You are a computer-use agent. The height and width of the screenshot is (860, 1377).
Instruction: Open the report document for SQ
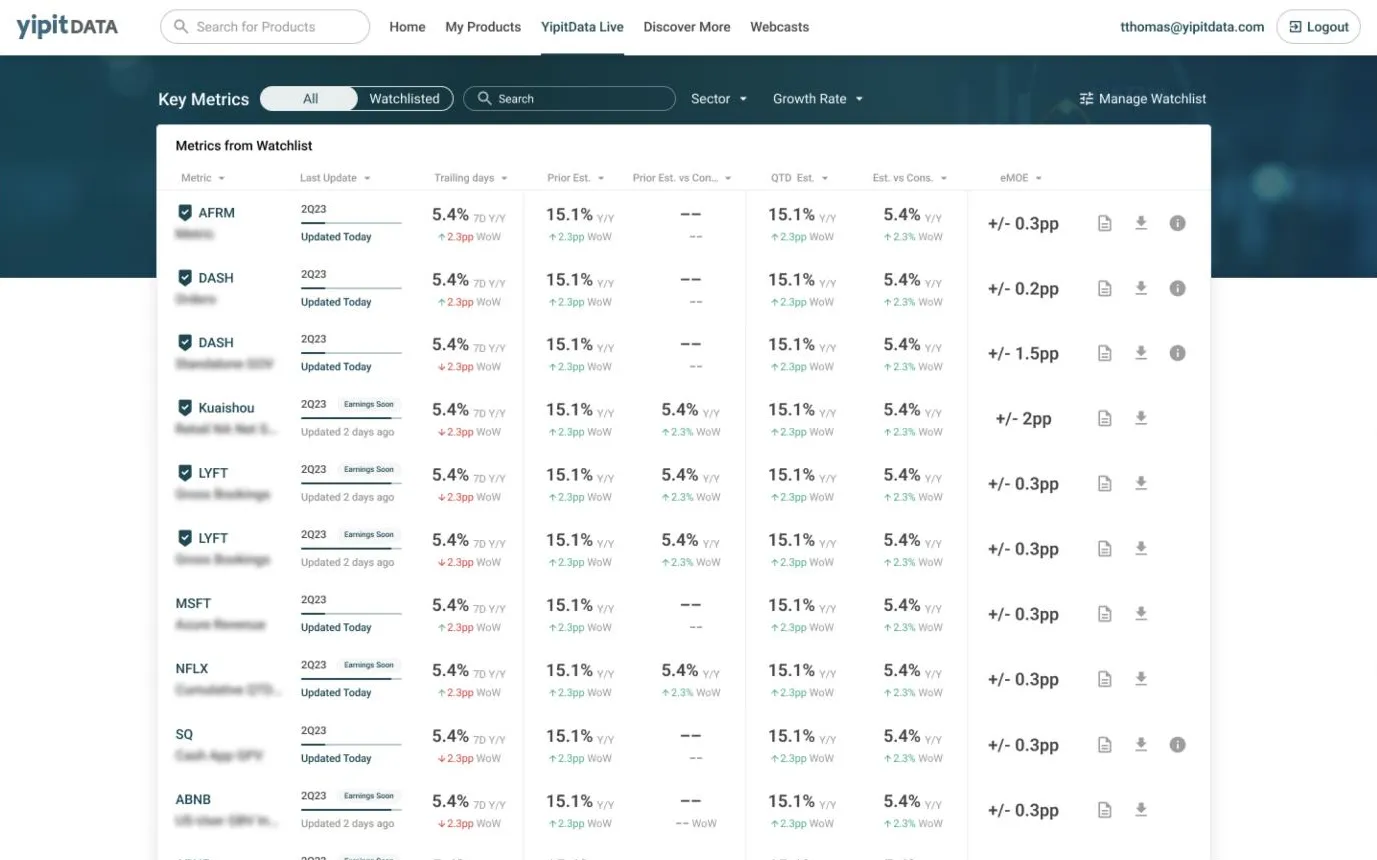pos(1105,745)
